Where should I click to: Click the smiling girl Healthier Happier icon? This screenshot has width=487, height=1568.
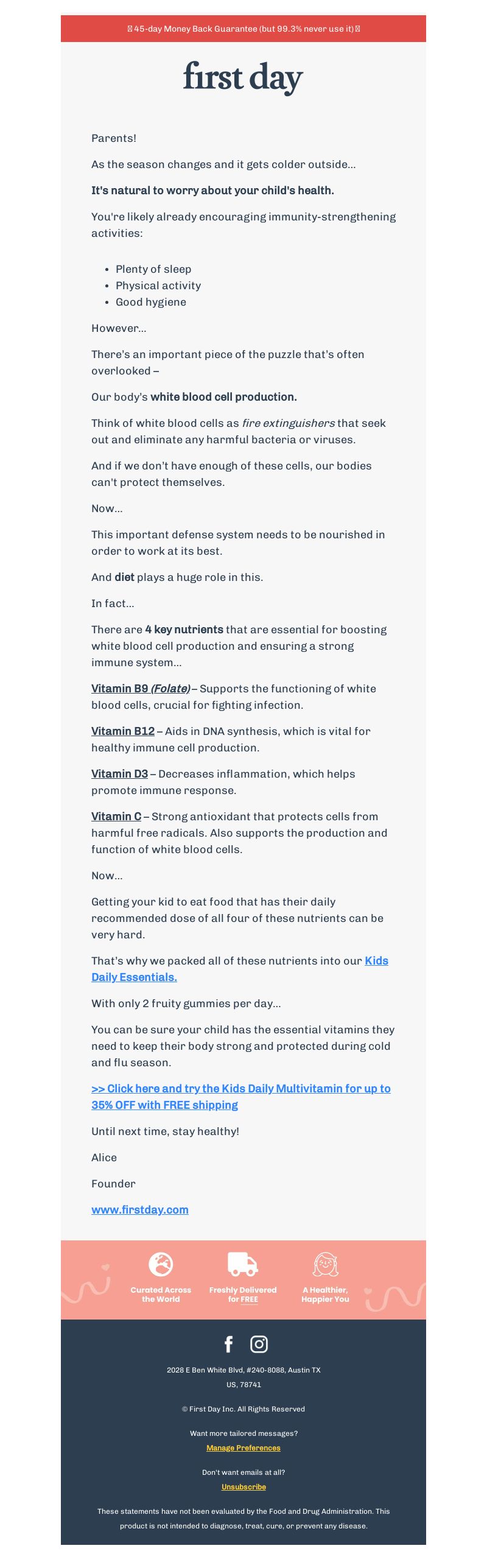click(325, 1265)
